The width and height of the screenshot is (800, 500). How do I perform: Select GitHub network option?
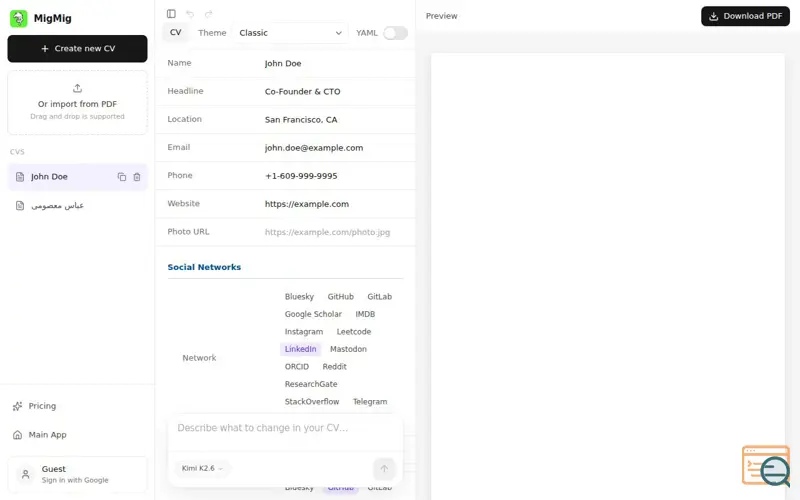click(340, 297)
